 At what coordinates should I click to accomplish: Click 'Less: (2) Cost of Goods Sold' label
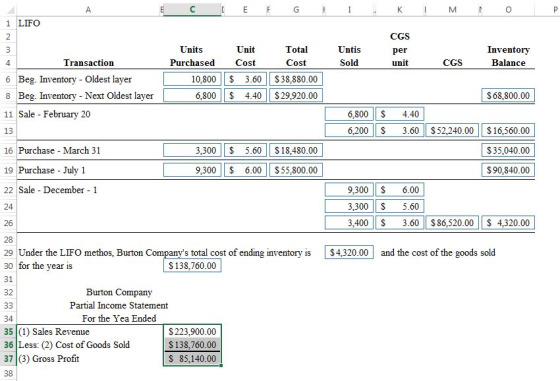point(74,345)
